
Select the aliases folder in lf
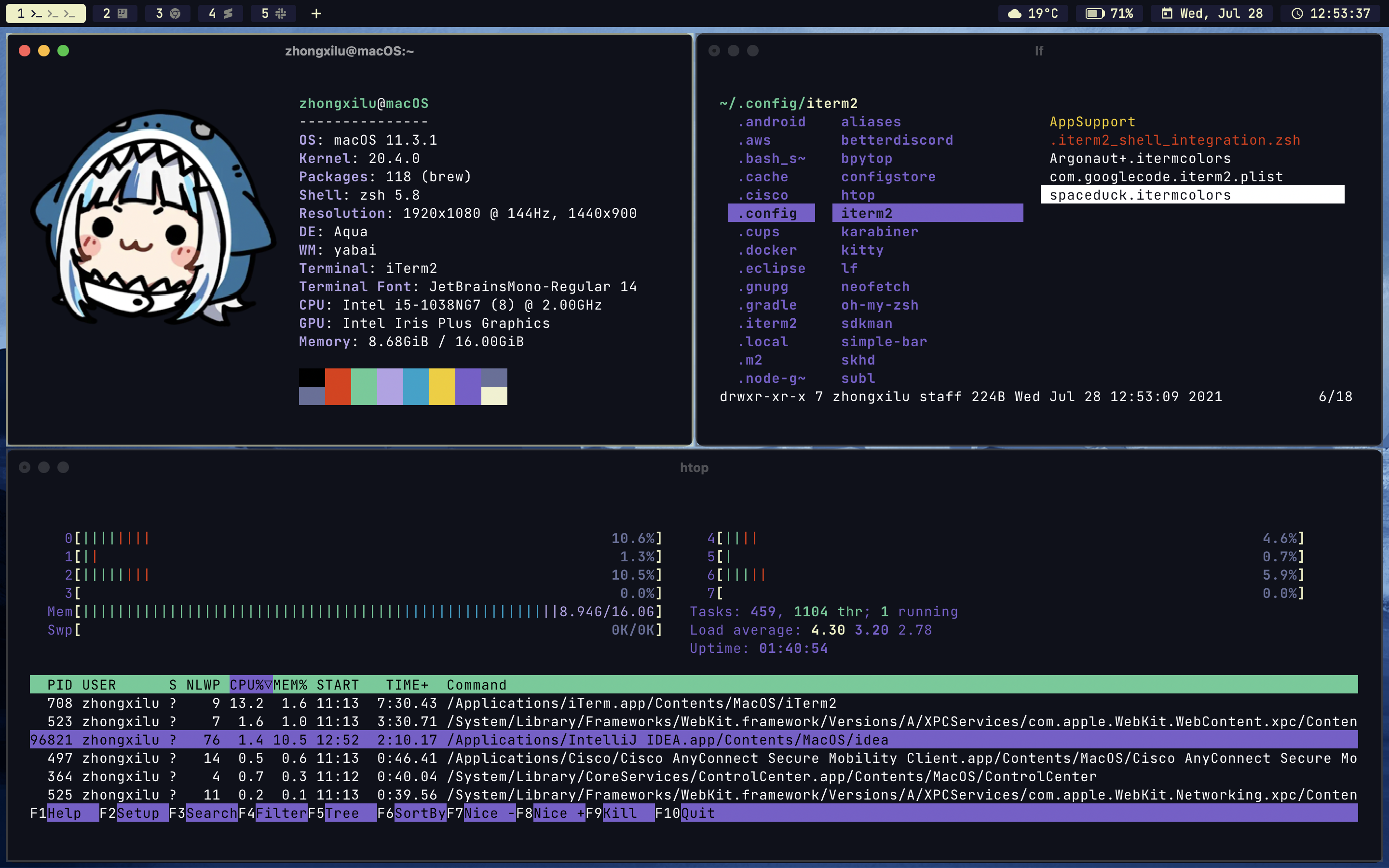(872, 122)
